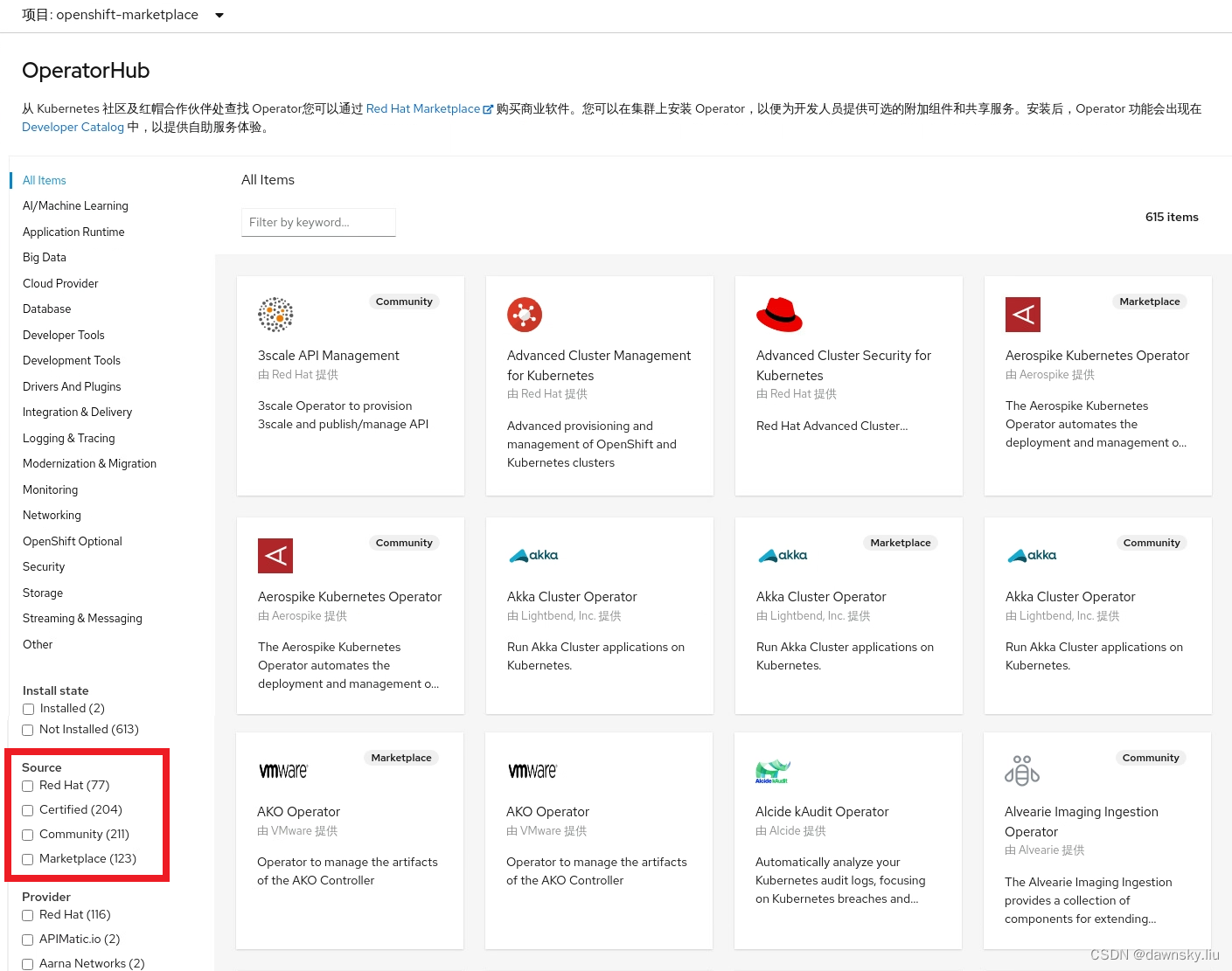Click the Akka logo on Community card
The height and width of the screenshot is (971, 1232).
point(1032,556)
